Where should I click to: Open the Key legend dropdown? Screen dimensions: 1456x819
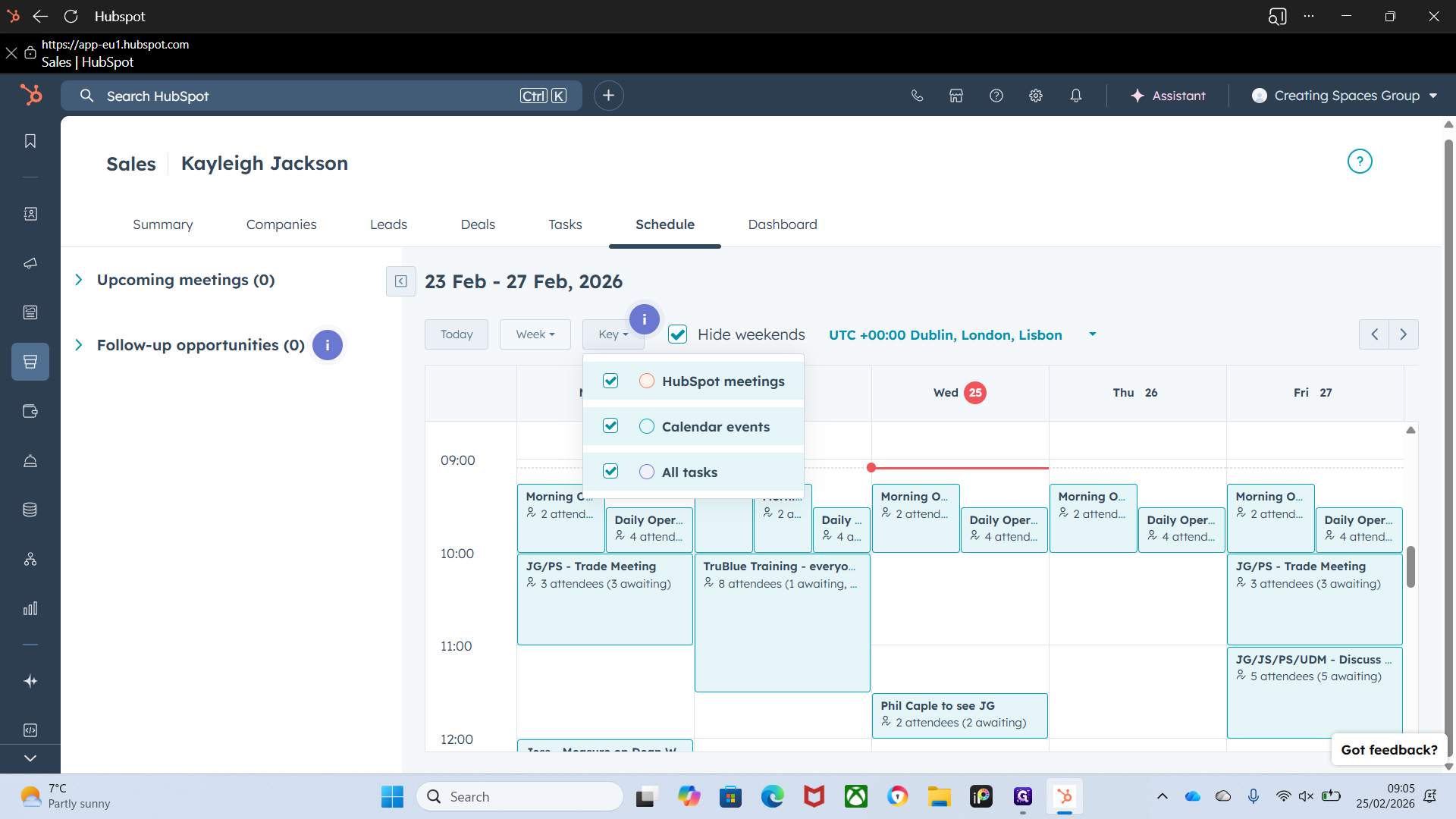tap(613, 334)
